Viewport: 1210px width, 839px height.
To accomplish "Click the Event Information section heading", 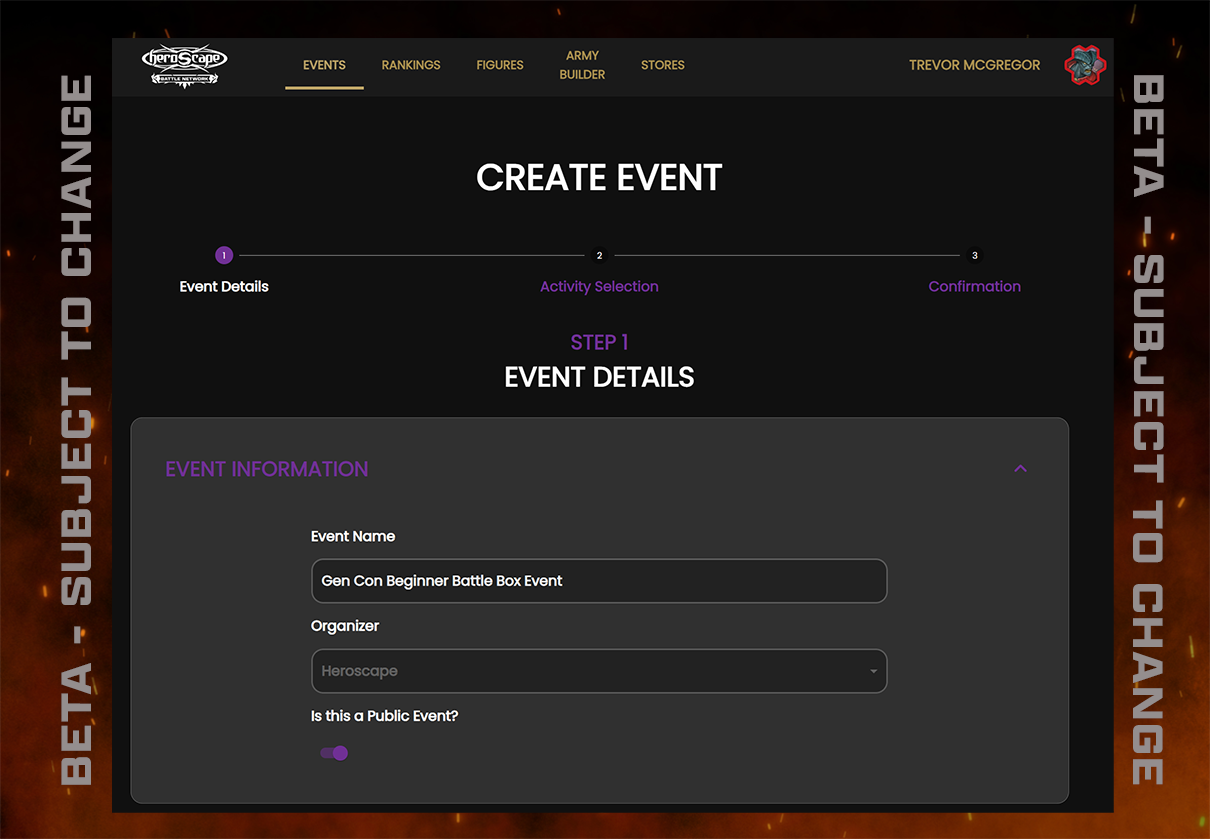I will (x=267, y=469).
